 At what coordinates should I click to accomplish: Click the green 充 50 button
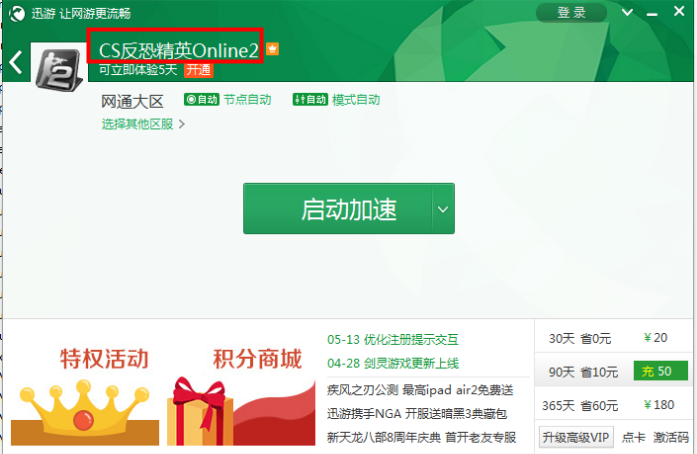[x=661, y=371]
